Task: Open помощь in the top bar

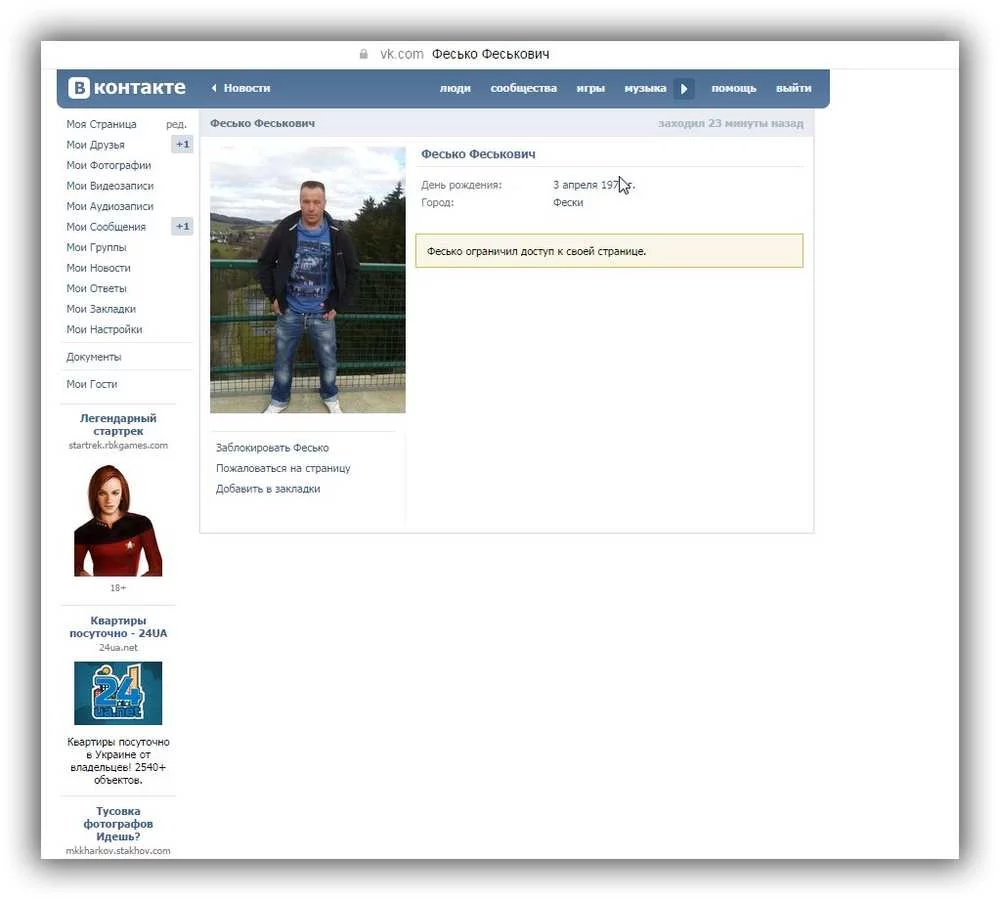Action: click(733, 88)
